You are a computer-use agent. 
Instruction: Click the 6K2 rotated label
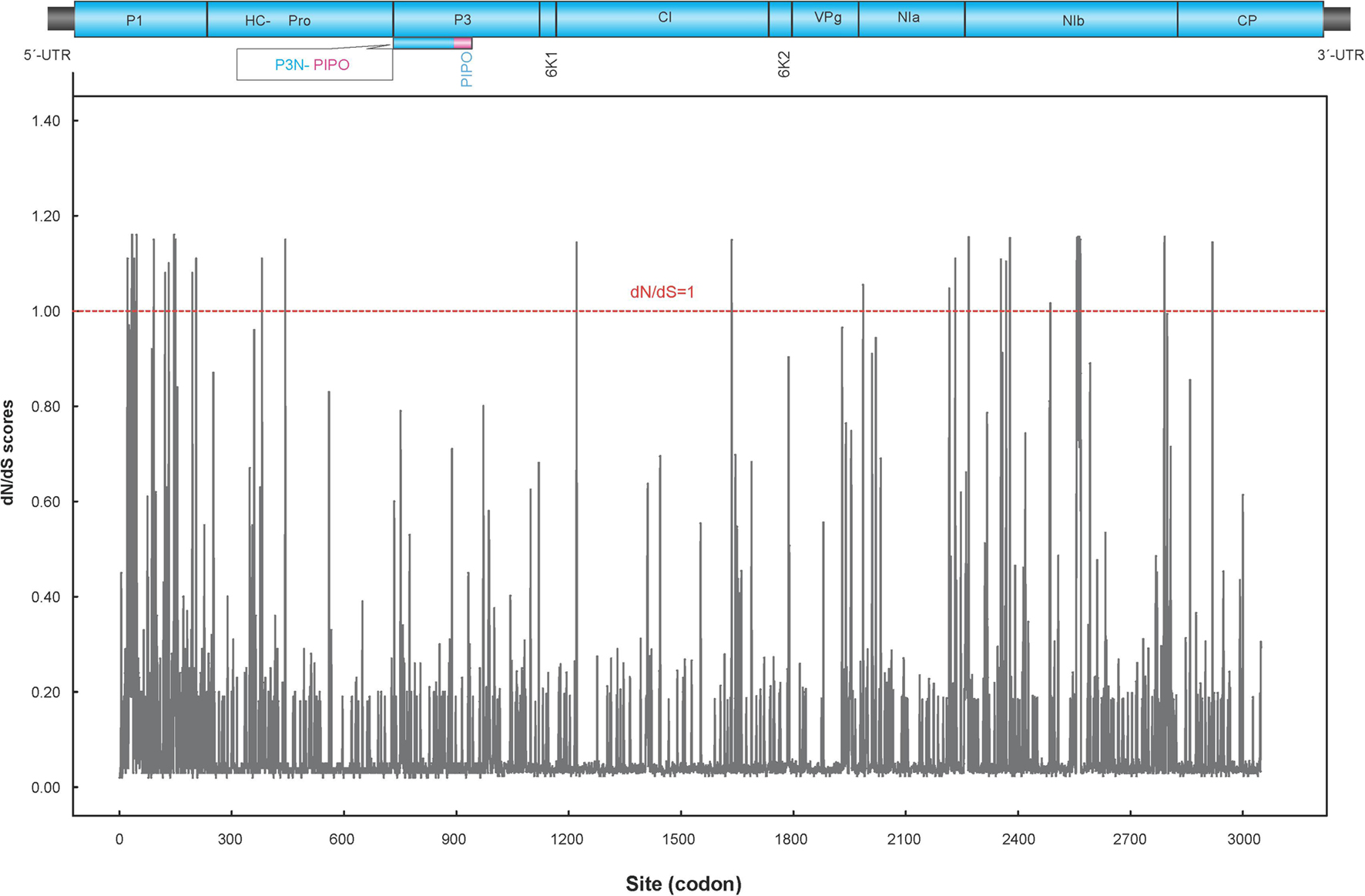(784, 65)
